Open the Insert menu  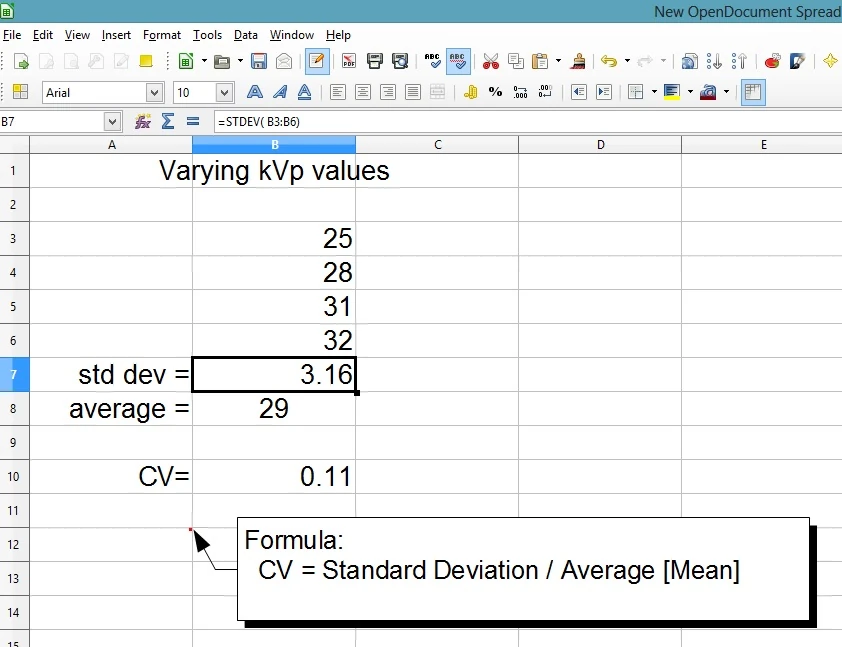(116, 35)
